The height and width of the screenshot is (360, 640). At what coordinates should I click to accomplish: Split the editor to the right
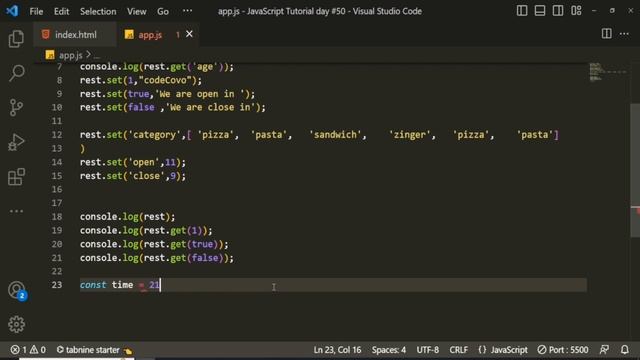pos(607,34)
